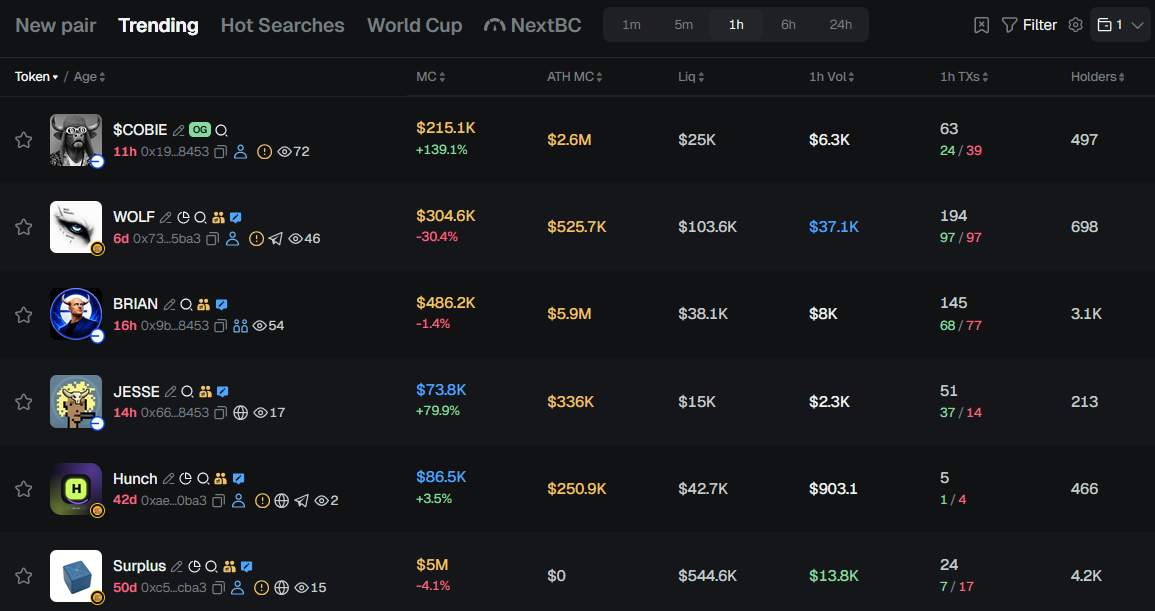This screenshot has height=611, width=1155.
Task: Sort by 1h TXs column
Action: pyautogui.click(x=964, y=77)
